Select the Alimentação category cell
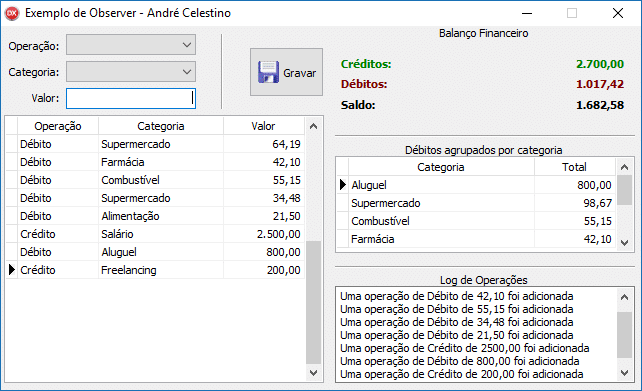The image size is (642, 391). [x=161, y=216]
